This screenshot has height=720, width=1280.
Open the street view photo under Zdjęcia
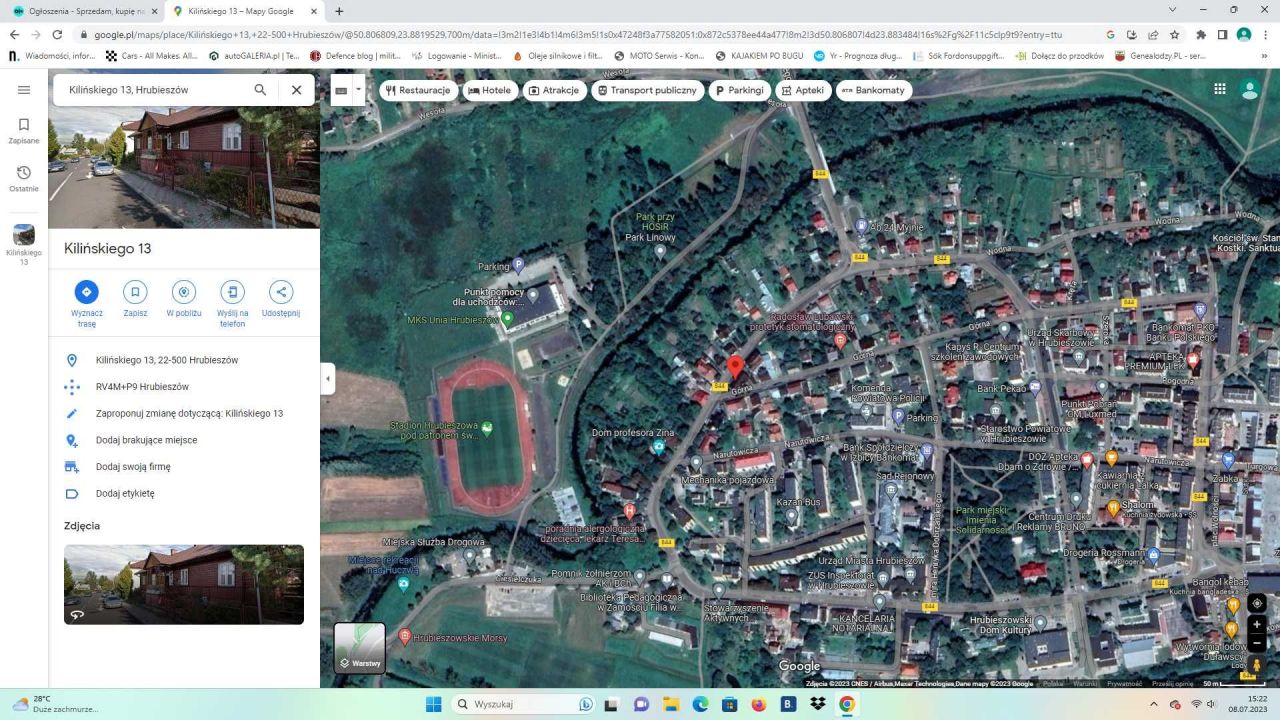(x=183, y=583)
